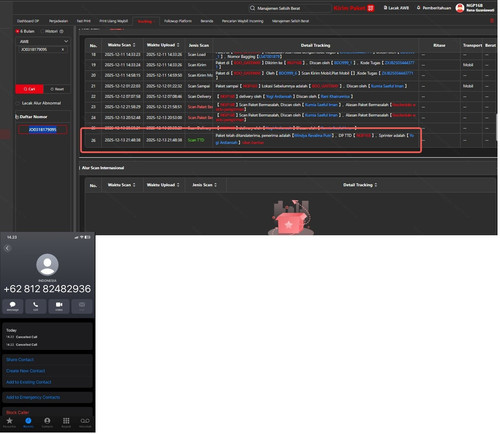
Task: Open Pemberitahuan notifications in the top bar
Action: (x=434, y=8)
